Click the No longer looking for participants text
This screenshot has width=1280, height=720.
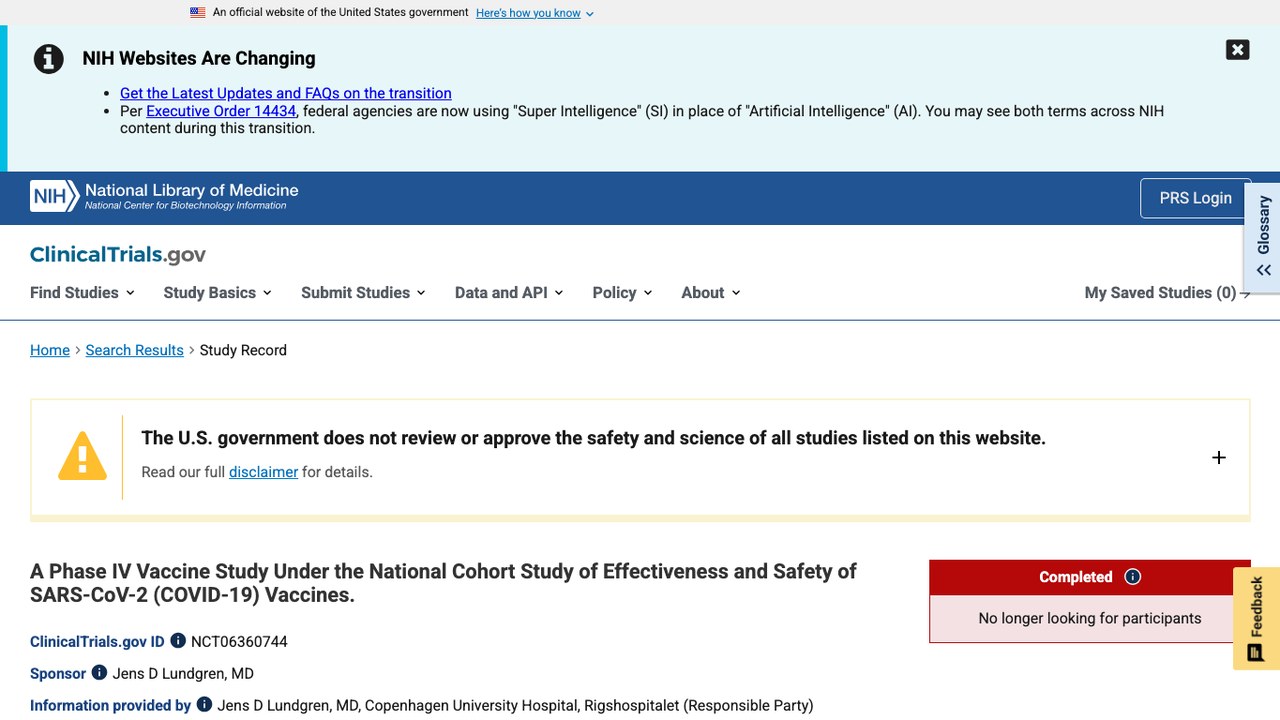pyautogui.click(x=1090, y=618)
